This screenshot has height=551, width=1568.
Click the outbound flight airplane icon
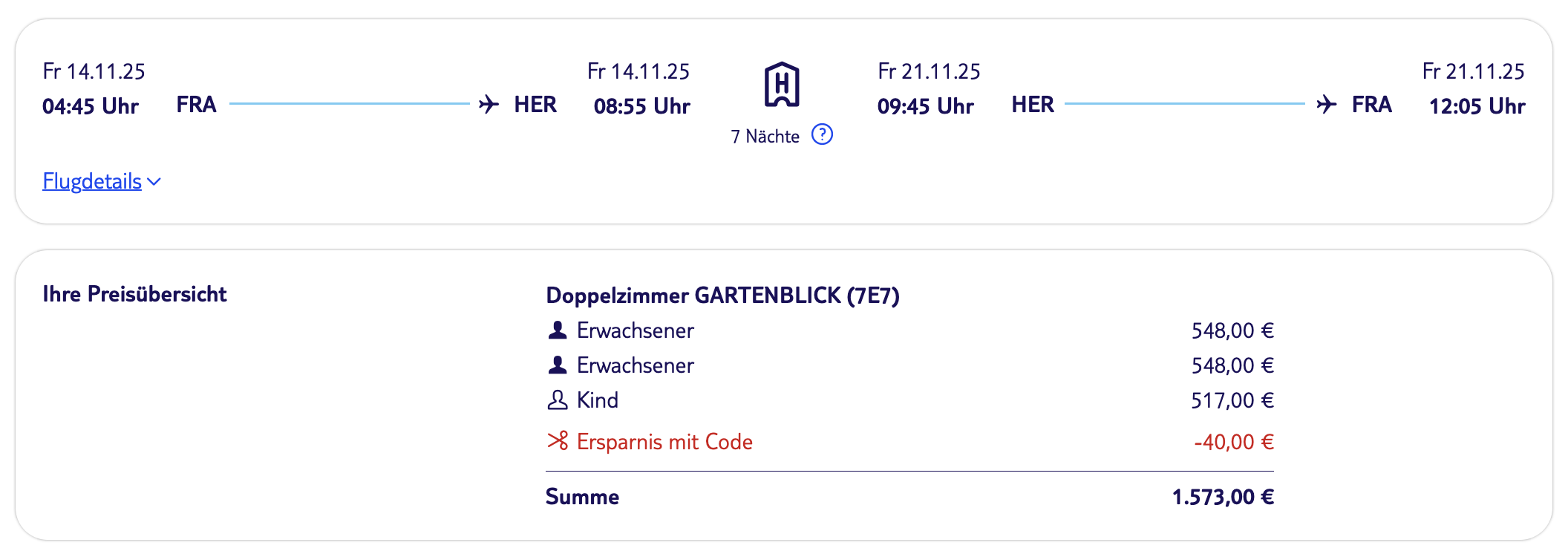point(489,104)
